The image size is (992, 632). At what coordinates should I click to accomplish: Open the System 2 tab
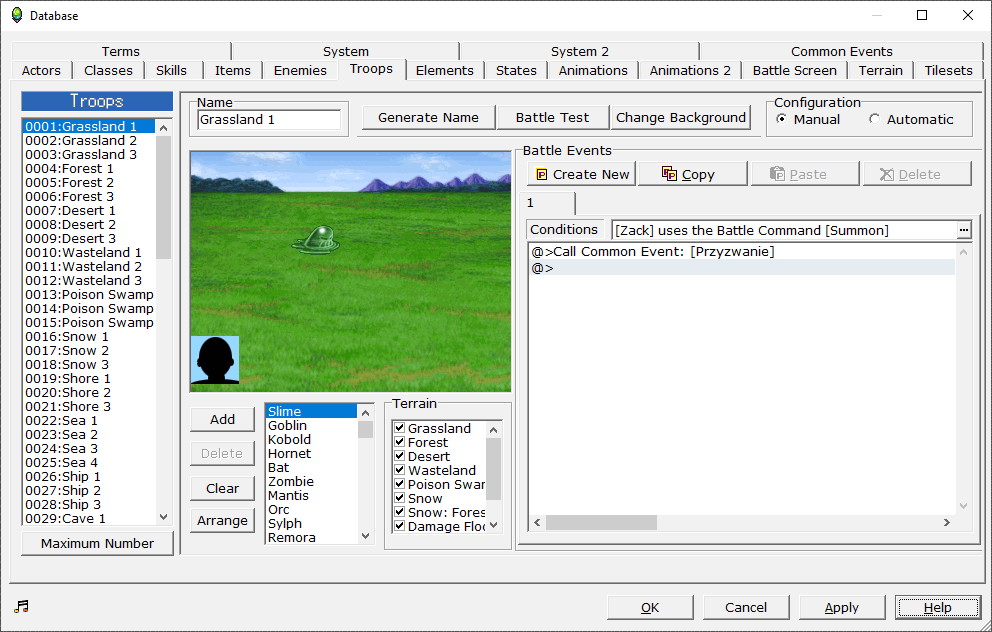coord(580,51)
